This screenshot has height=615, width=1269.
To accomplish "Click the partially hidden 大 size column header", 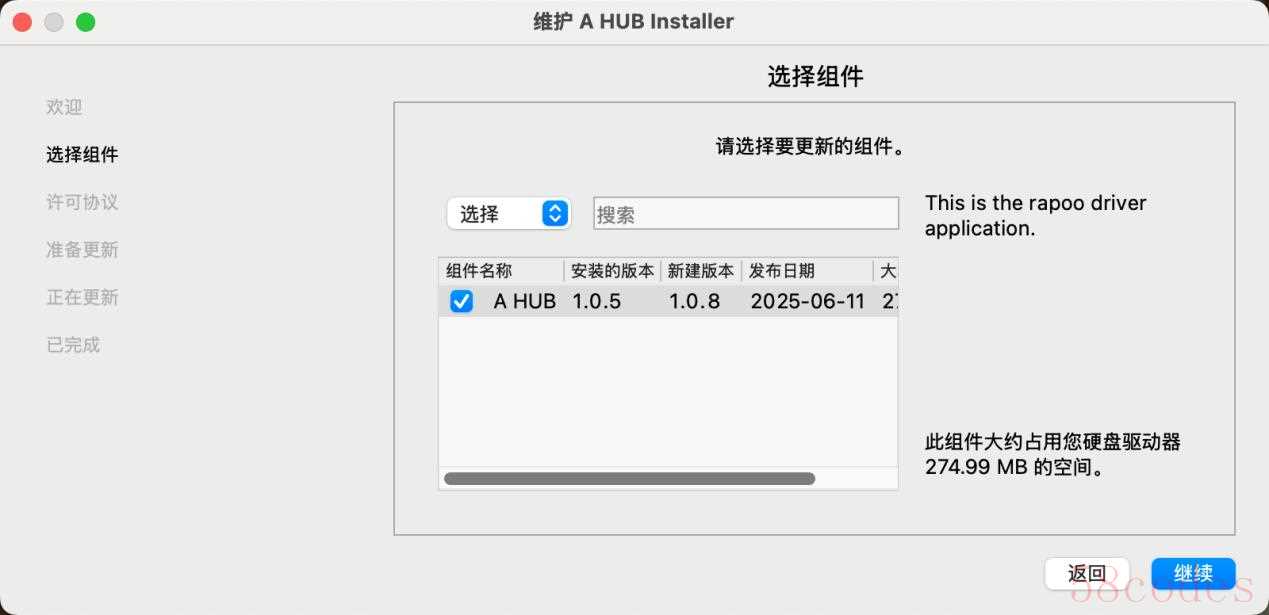I will click(886, 271).
